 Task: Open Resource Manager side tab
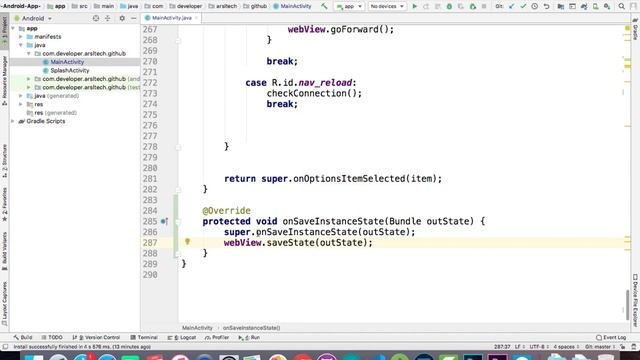click(x=4, y=80)
